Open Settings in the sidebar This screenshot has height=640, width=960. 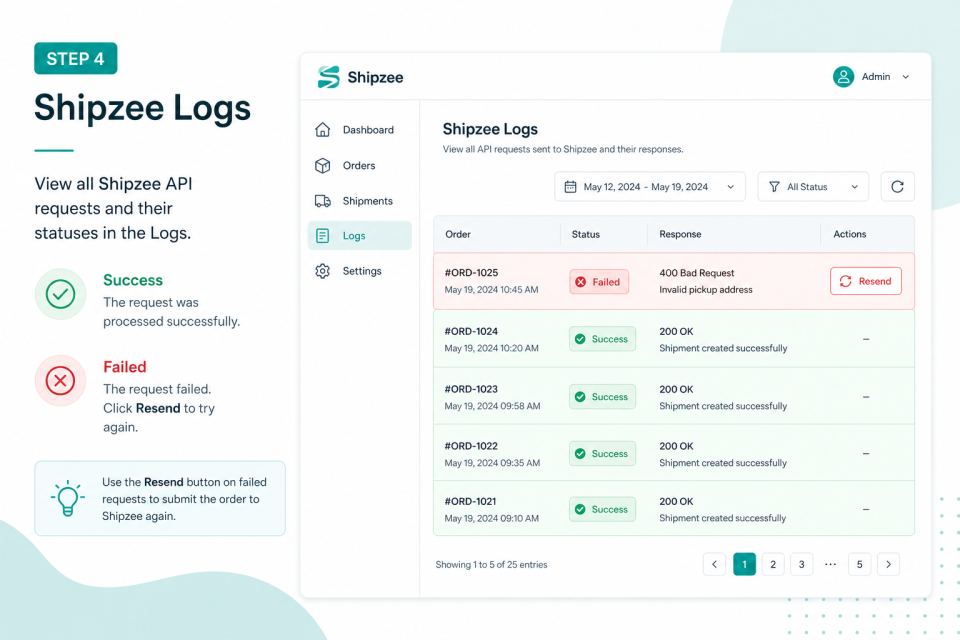click(x=359, y=271)
